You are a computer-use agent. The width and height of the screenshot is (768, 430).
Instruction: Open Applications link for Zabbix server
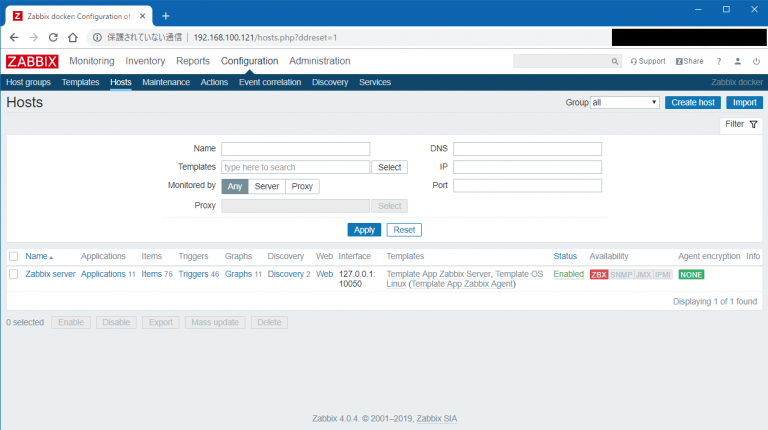103,274
